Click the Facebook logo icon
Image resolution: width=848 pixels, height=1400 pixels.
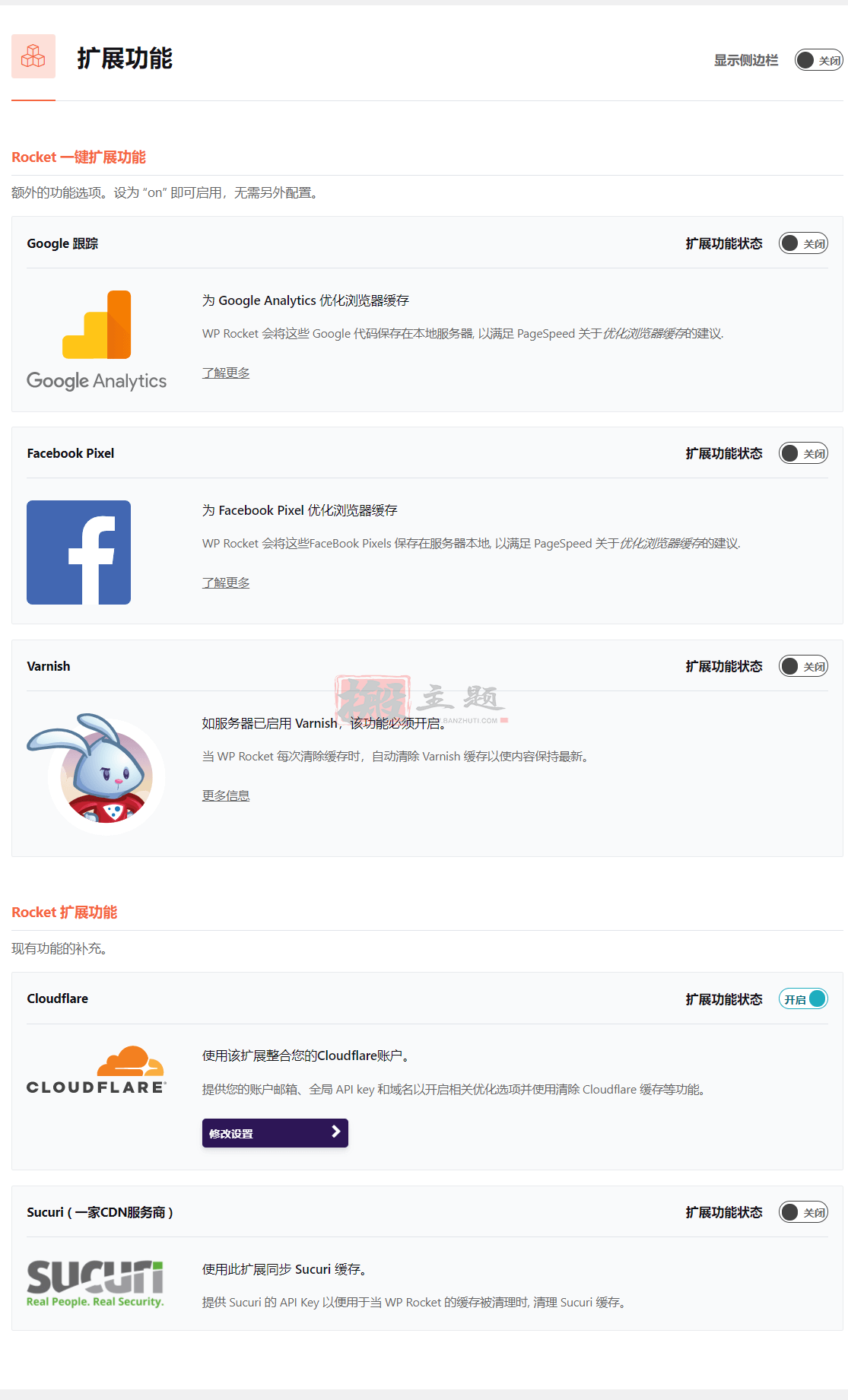pos(78,552)
